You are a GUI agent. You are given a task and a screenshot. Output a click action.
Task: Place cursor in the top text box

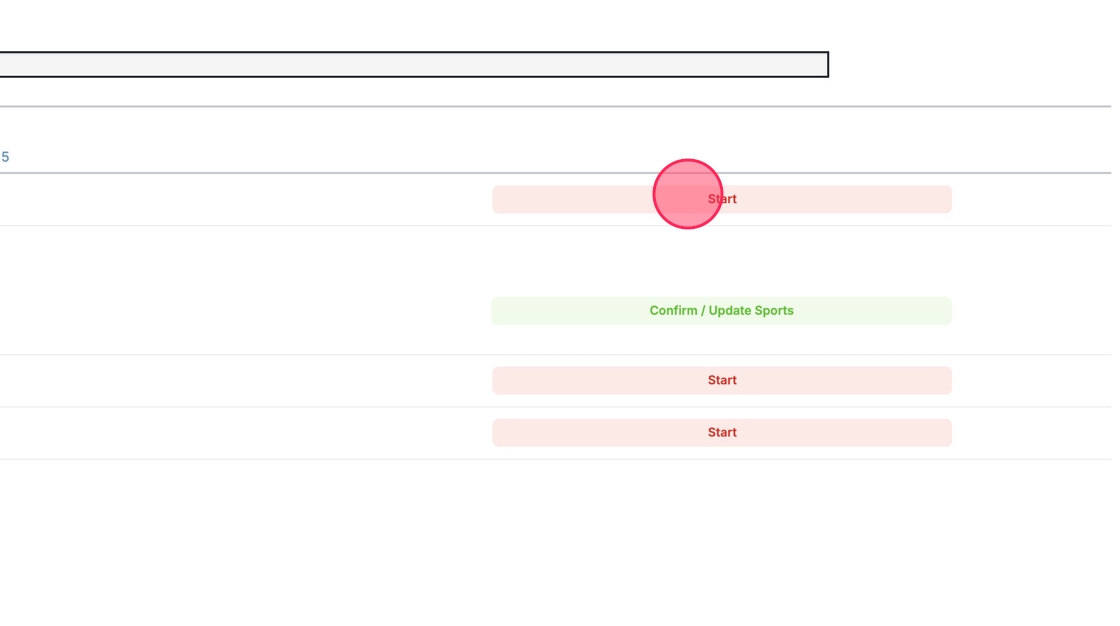[x=410, y=65]
